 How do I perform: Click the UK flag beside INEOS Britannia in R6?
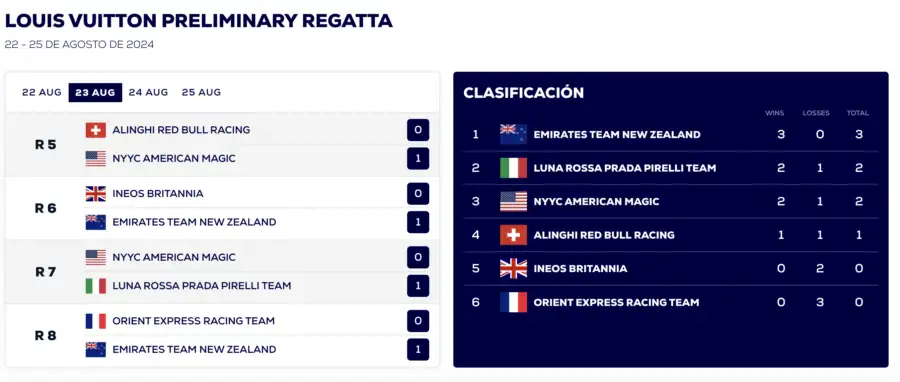pyautogui.click(x=96, y=194)
